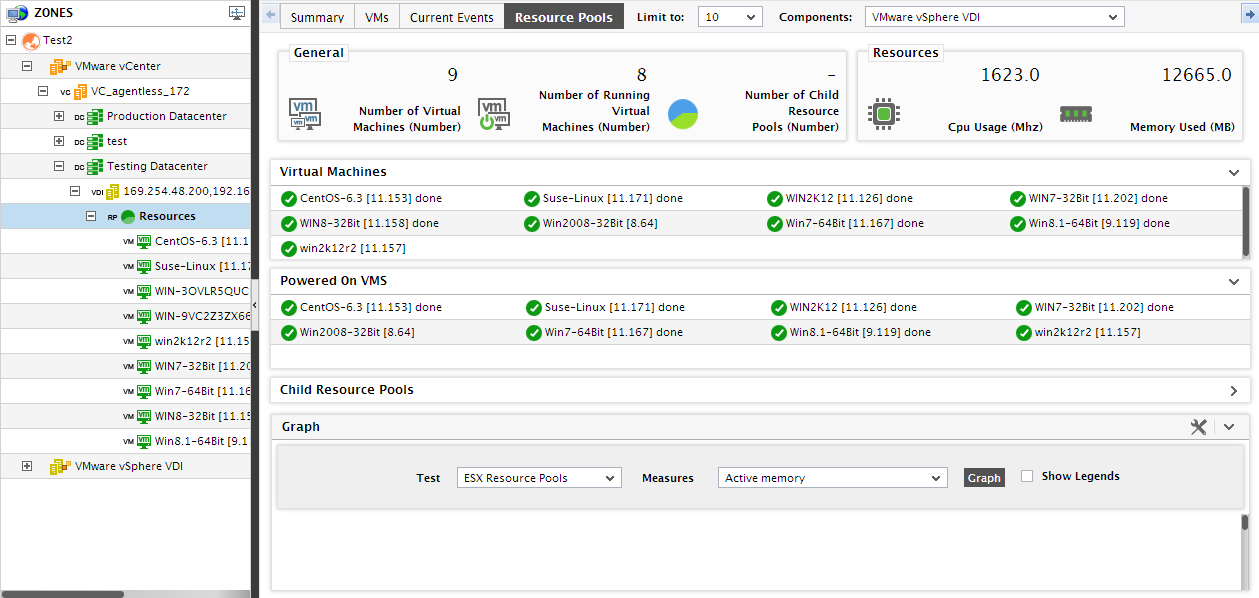
Task: Open win2k12r2 [11.157] in Virtual Machines list
Action: tap(353, 249)
